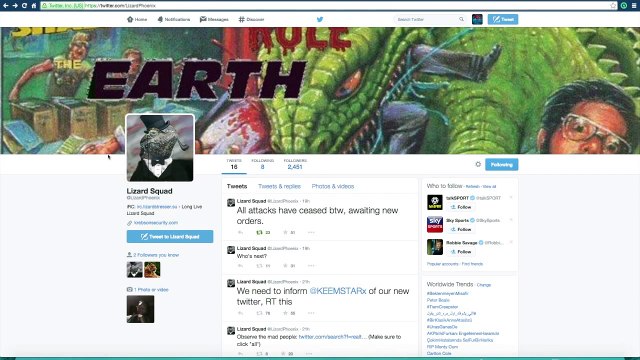
Task: Dismiss the talkSPORT follow suggestion
Action: tap(511, 198)
